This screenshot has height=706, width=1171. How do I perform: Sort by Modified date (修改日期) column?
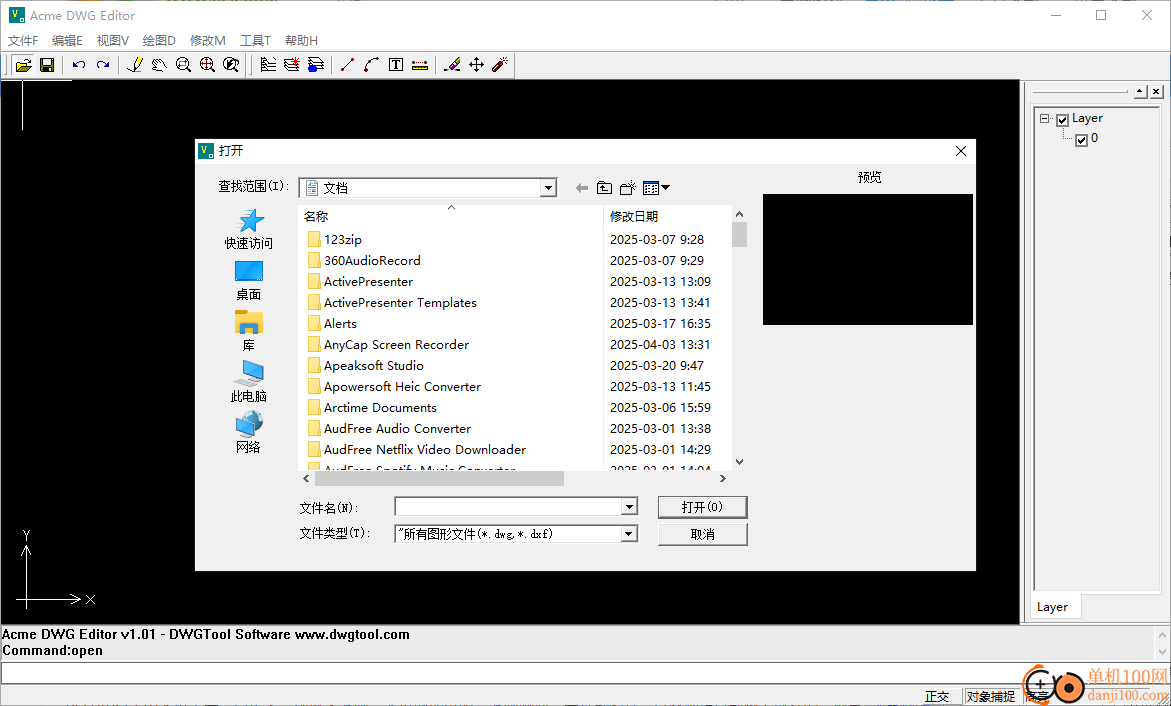667,217
